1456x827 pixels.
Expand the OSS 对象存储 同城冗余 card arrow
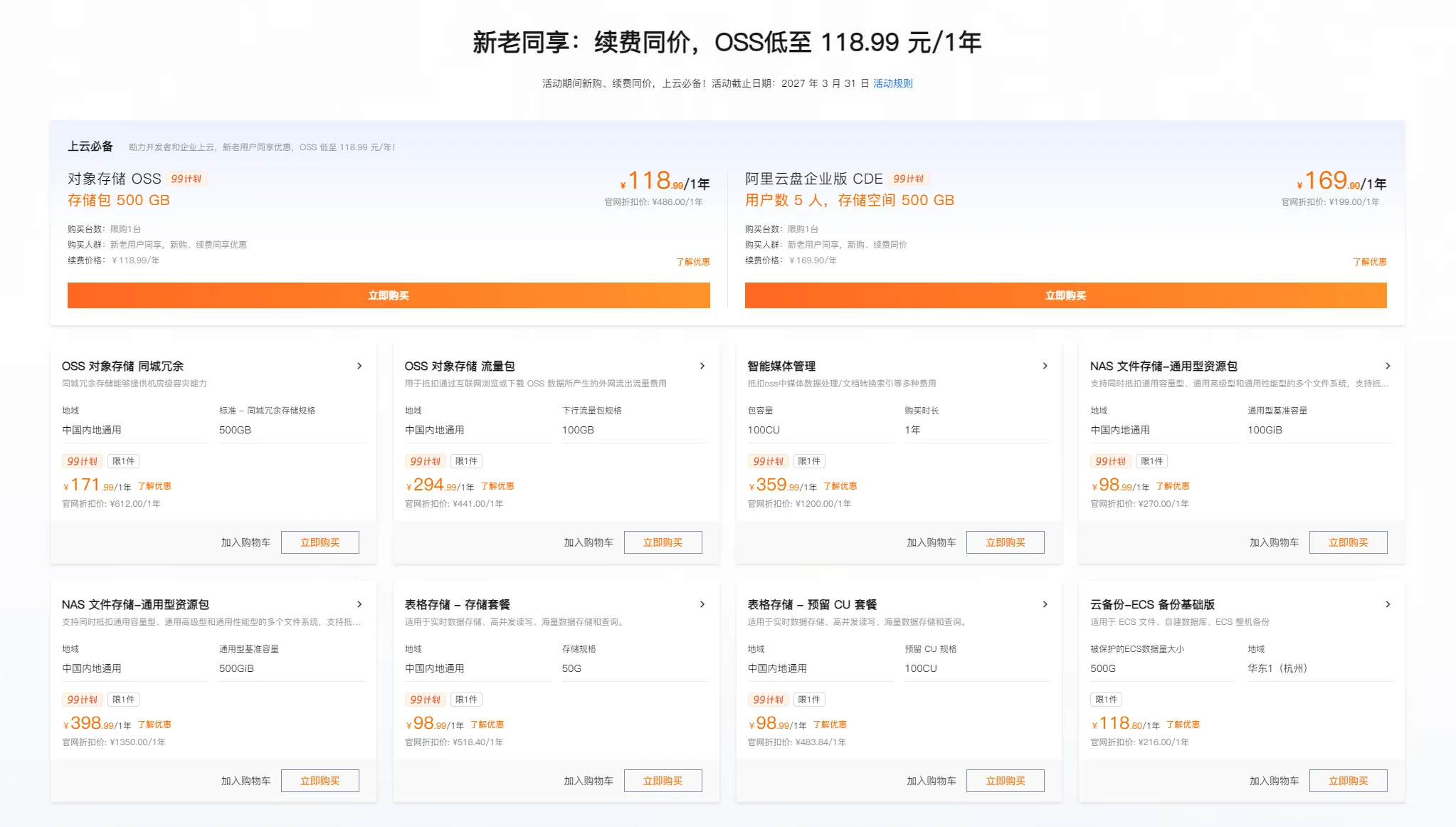[359, 366]
